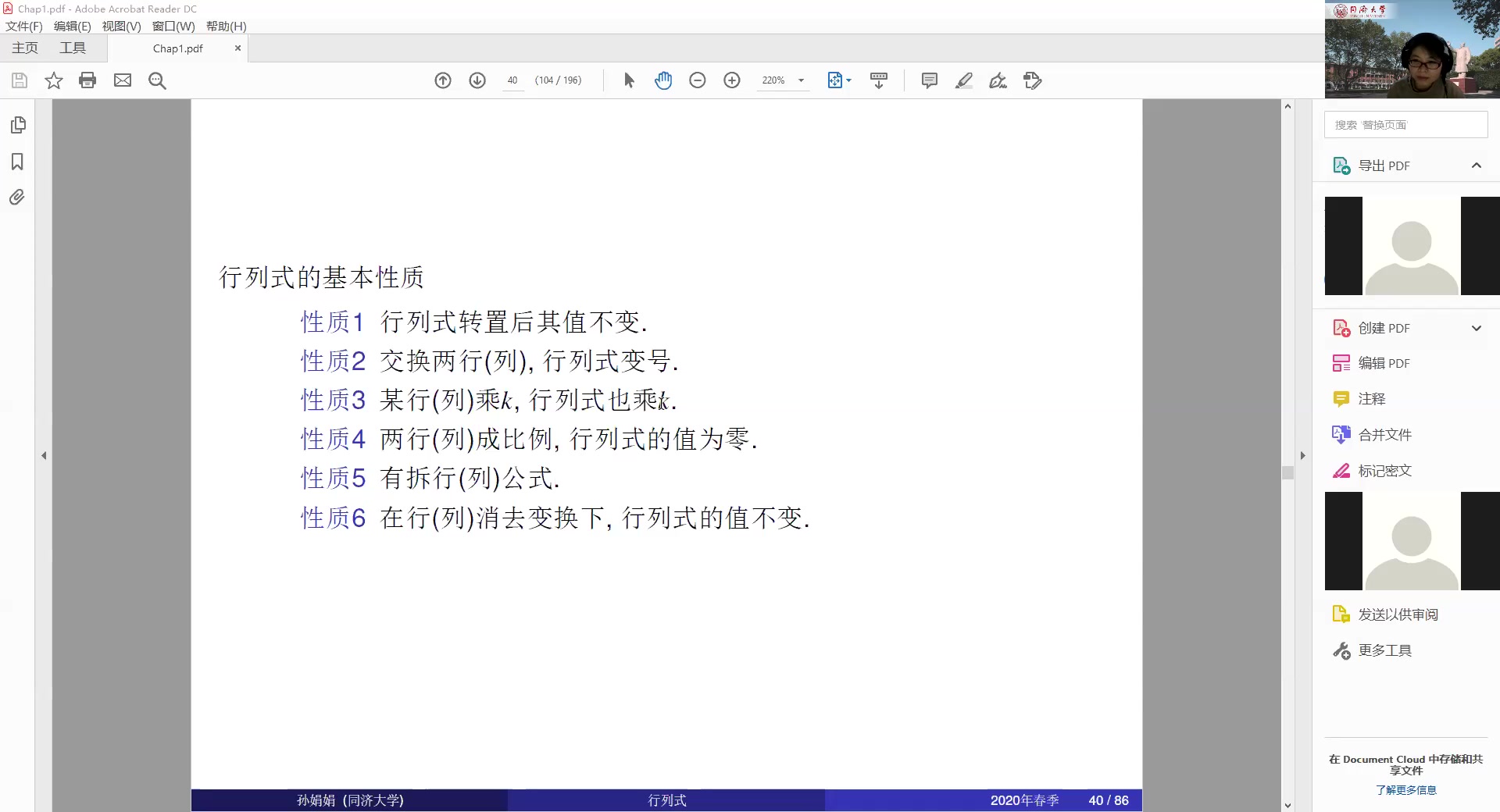Viewport: 1500px width, 812px height.
Task: Open the 窗口(W) menu
Action: 173,26
